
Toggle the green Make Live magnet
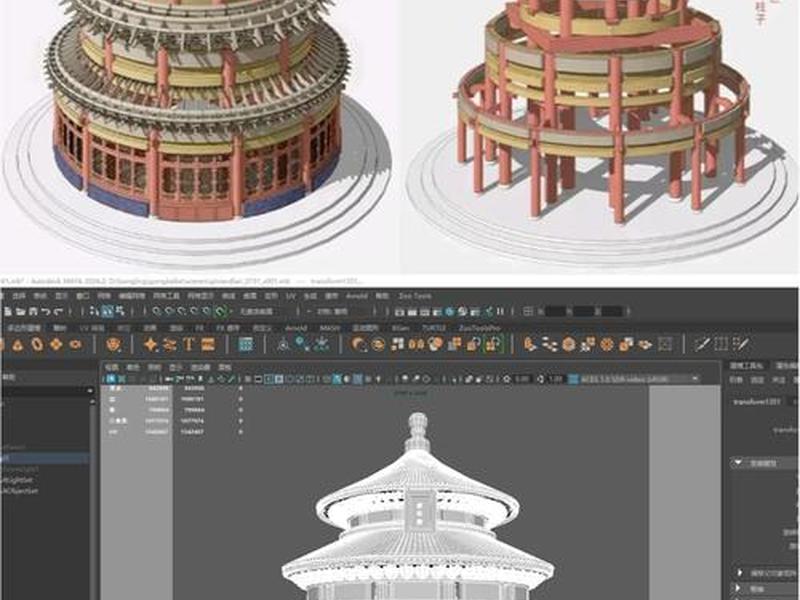pyautogui.click(x=220, y=311)
